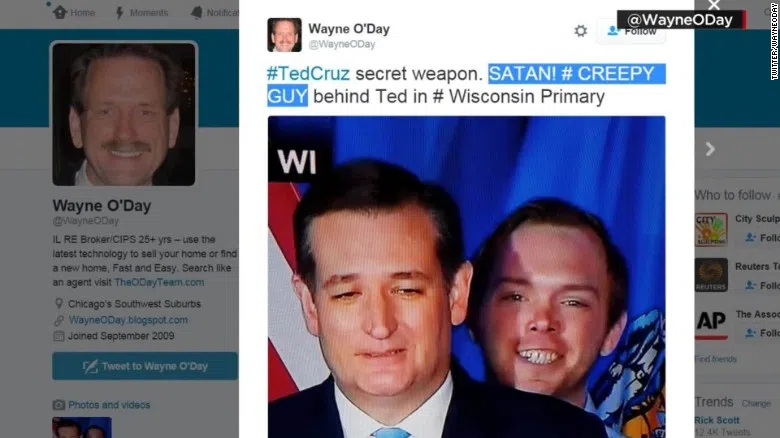This screenshot has height=438, width=780.
Task: Click the City Sculpt profile icon
Action: [x=711, y=230]
